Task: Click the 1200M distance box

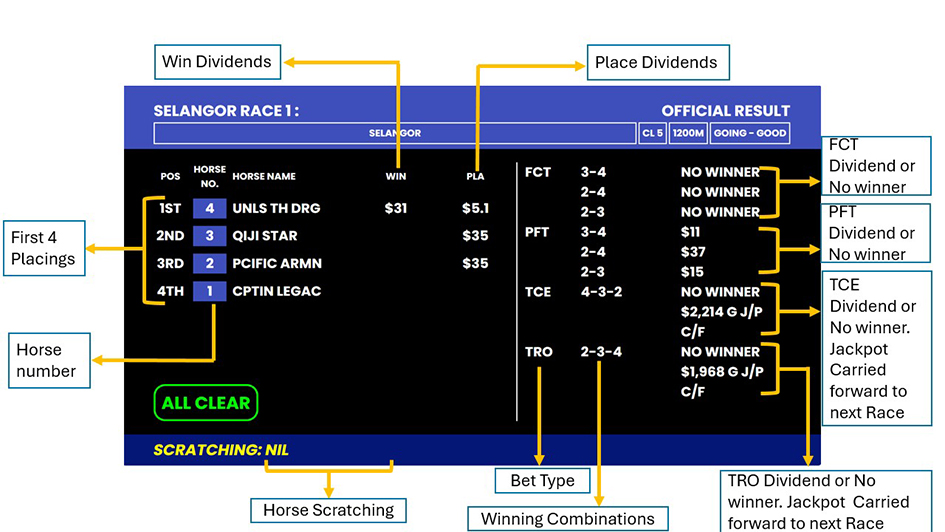Action: tap(688, 133)
